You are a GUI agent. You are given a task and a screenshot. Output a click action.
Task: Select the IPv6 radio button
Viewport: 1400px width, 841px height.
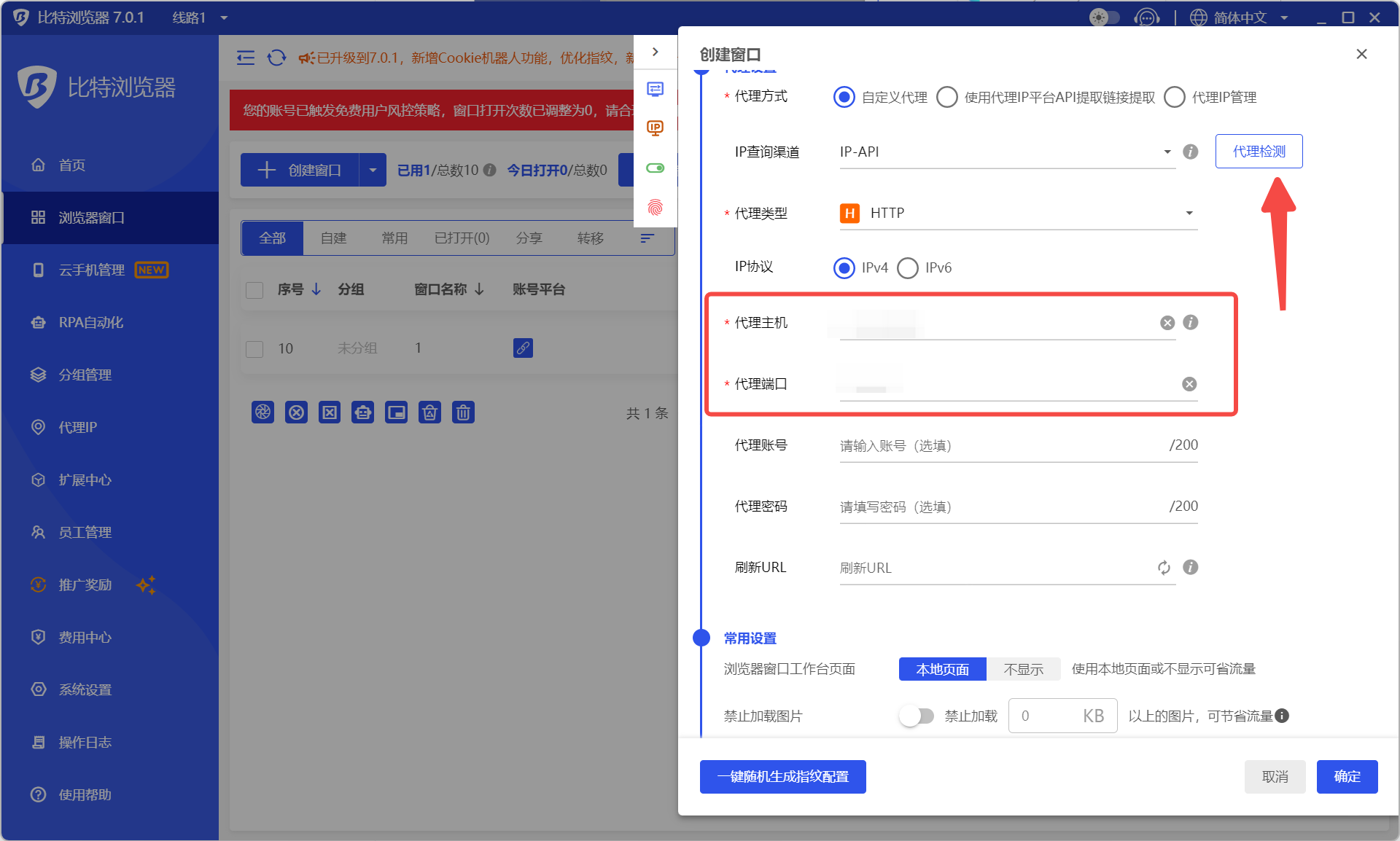coord(908,268)
